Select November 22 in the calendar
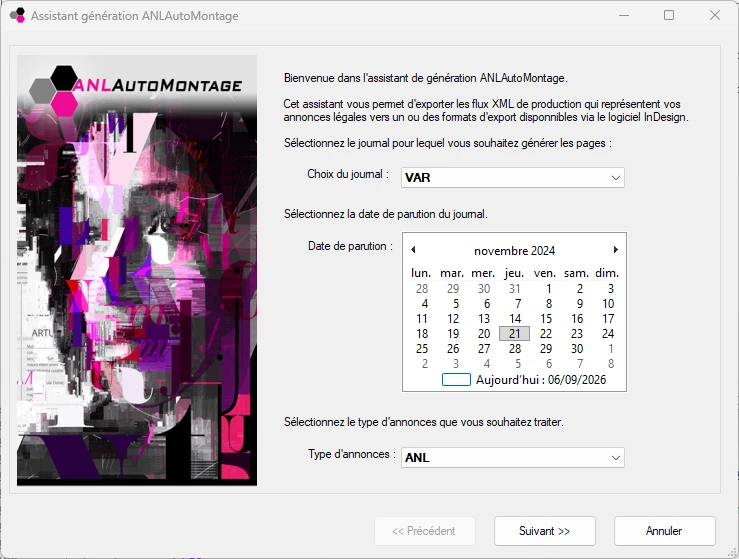 point(546,334)
